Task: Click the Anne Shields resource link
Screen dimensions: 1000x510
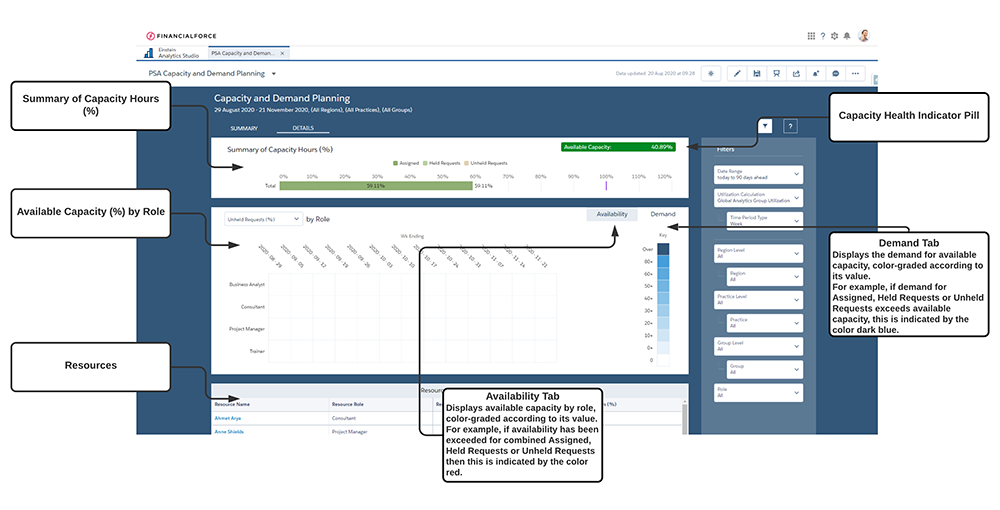Action: coord(231,432)
